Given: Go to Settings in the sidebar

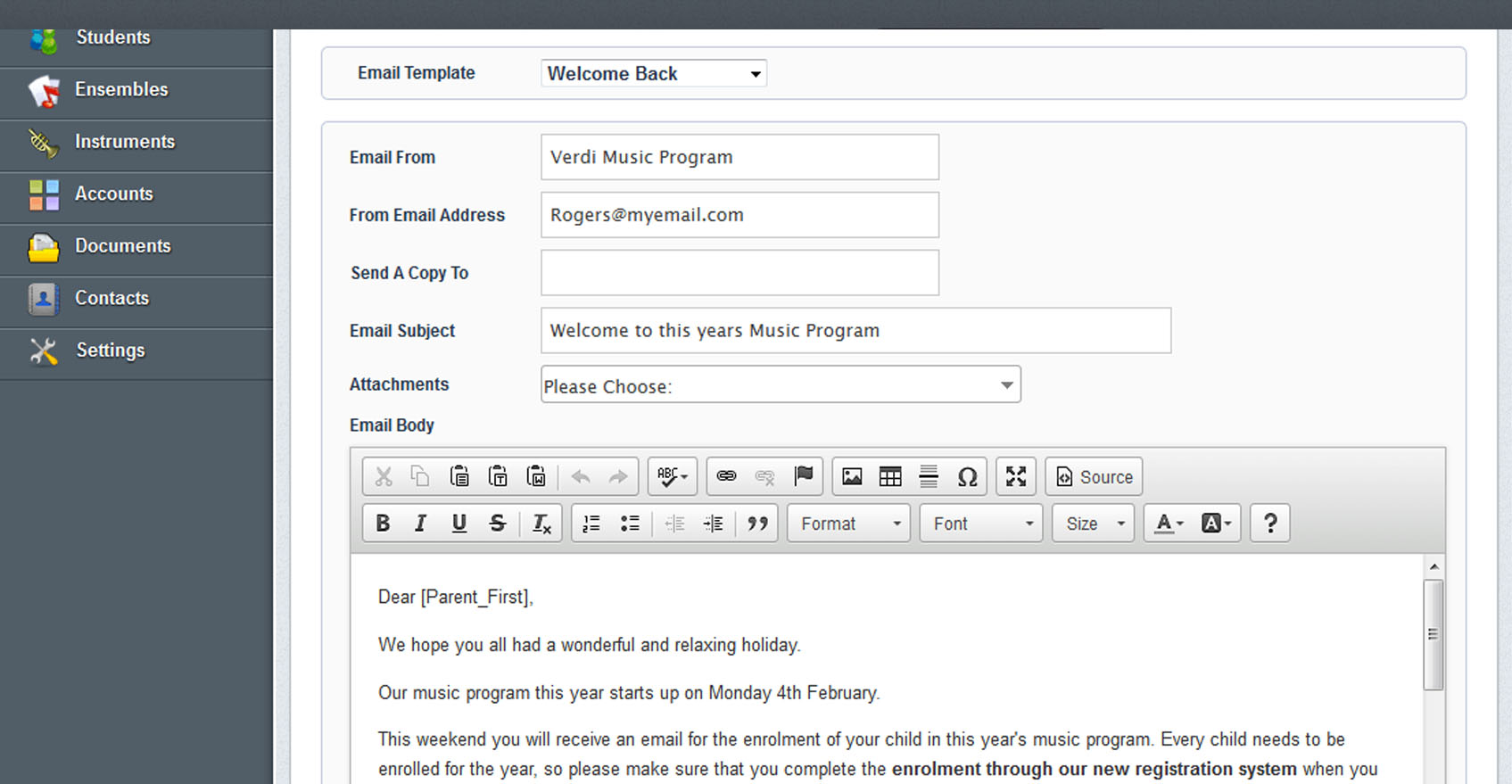Looking at the screenshot, I should tap(110, 351).
